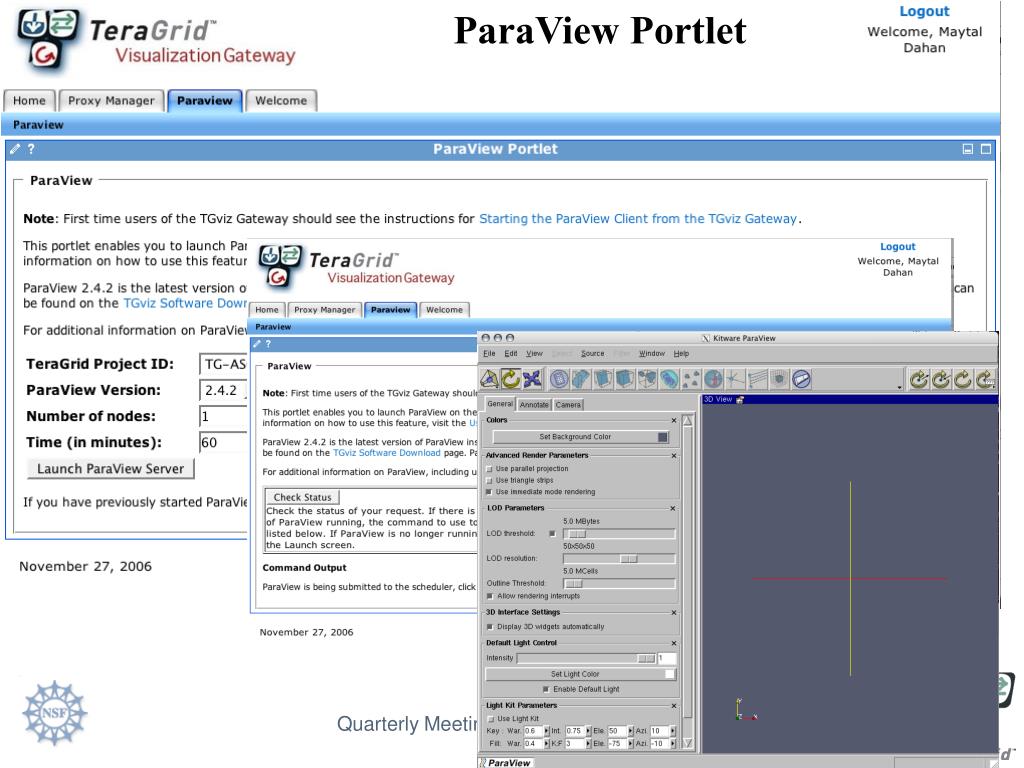The width and height of the screenshot is (1024, 768).
Task: Click the radiating-lines star filter icon
Action: (735, 379)
